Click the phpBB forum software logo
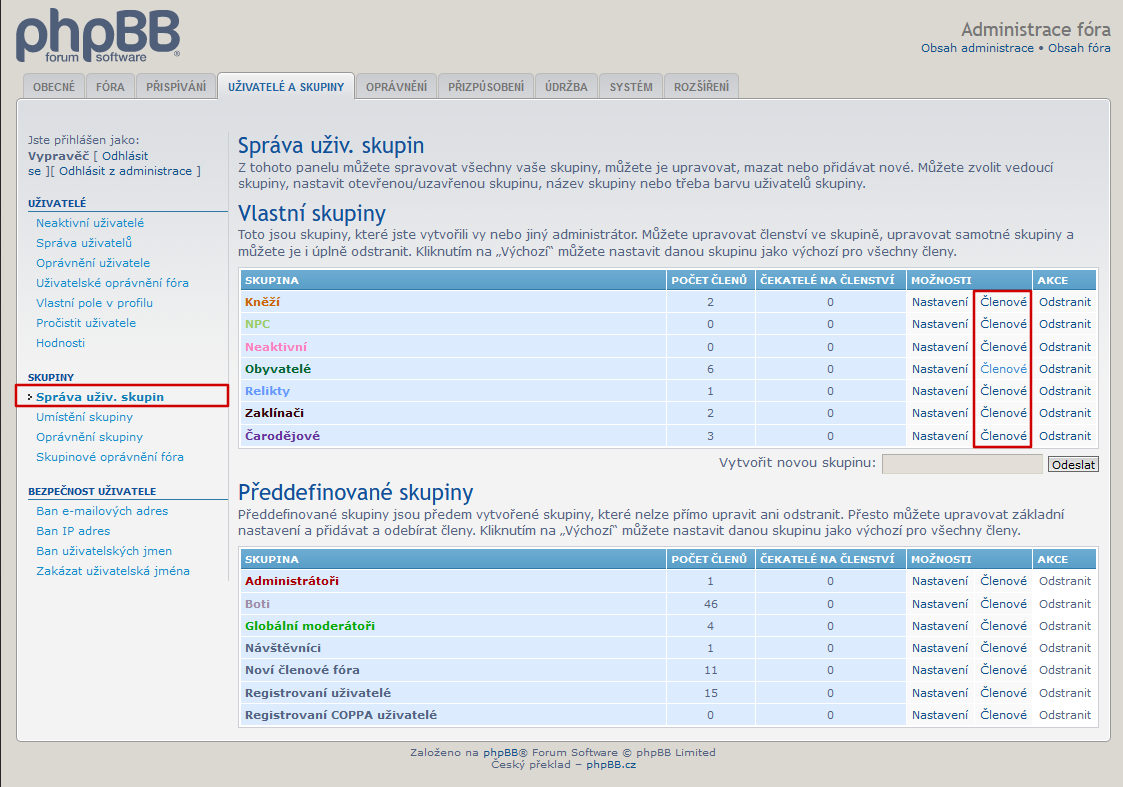Image resolution: width=1123 pixels, height=787 pixels. click(98, 36)
